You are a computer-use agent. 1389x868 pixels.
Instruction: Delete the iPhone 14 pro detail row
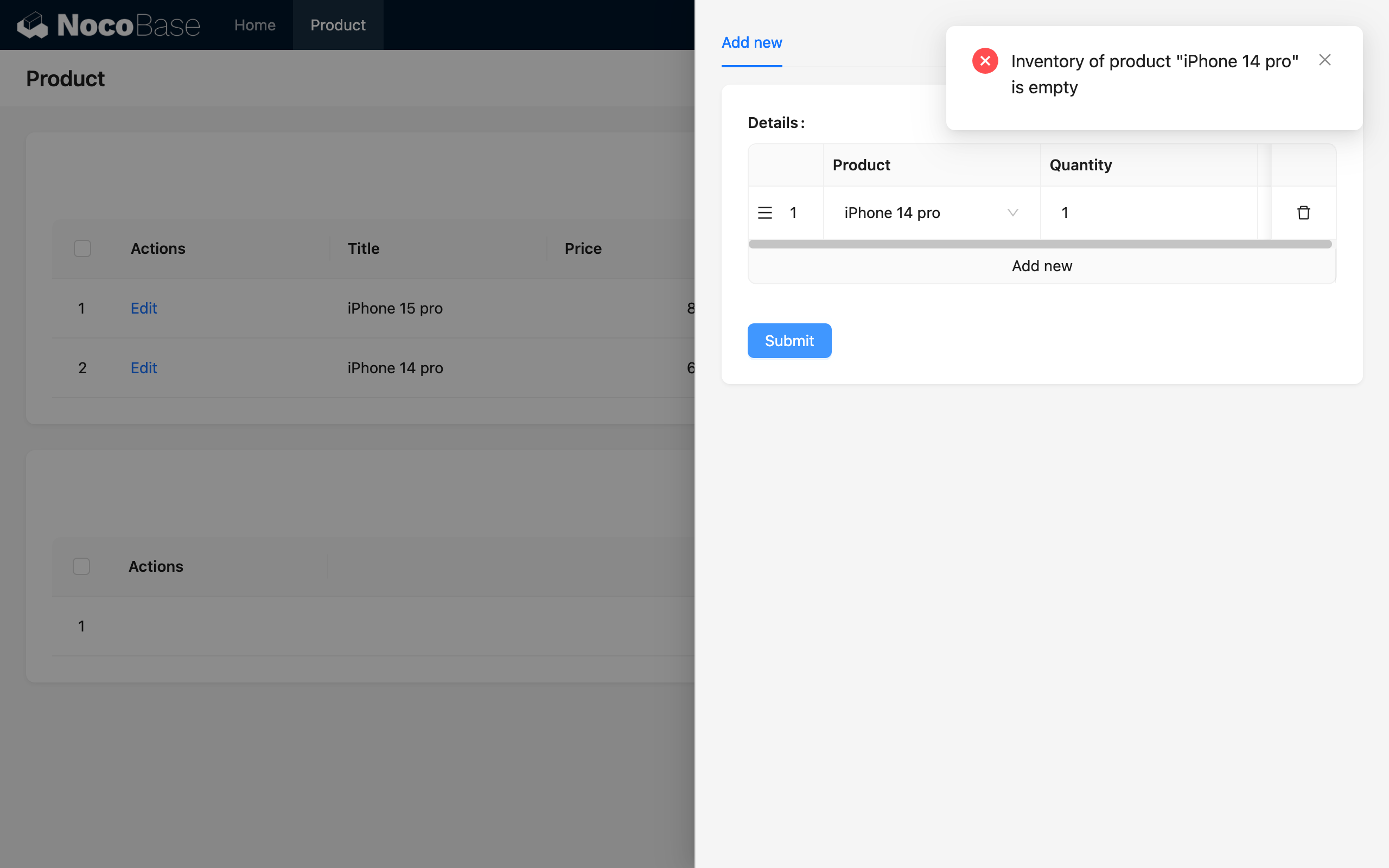[x=1303, y=213]
